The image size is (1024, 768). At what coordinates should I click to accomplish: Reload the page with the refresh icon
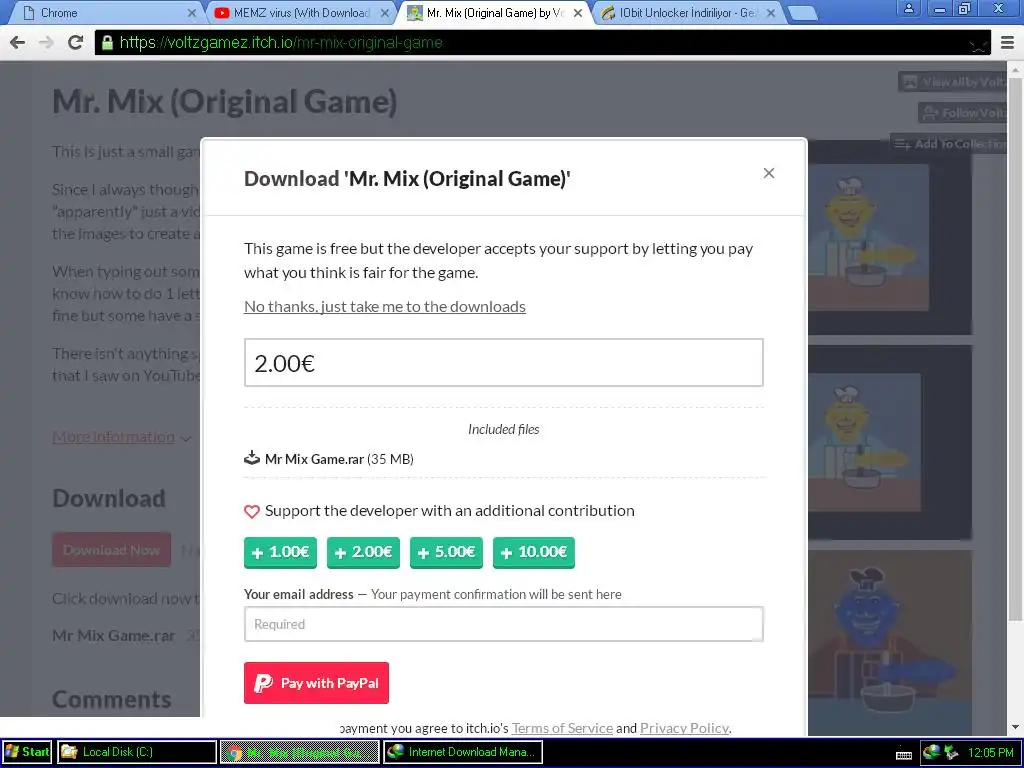pos(75,42)
